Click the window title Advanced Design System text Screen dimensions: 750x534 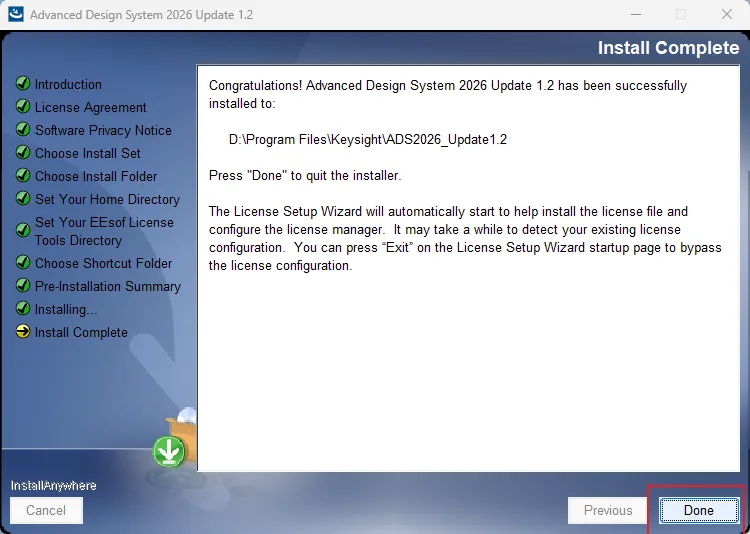[x=141, y=15]
